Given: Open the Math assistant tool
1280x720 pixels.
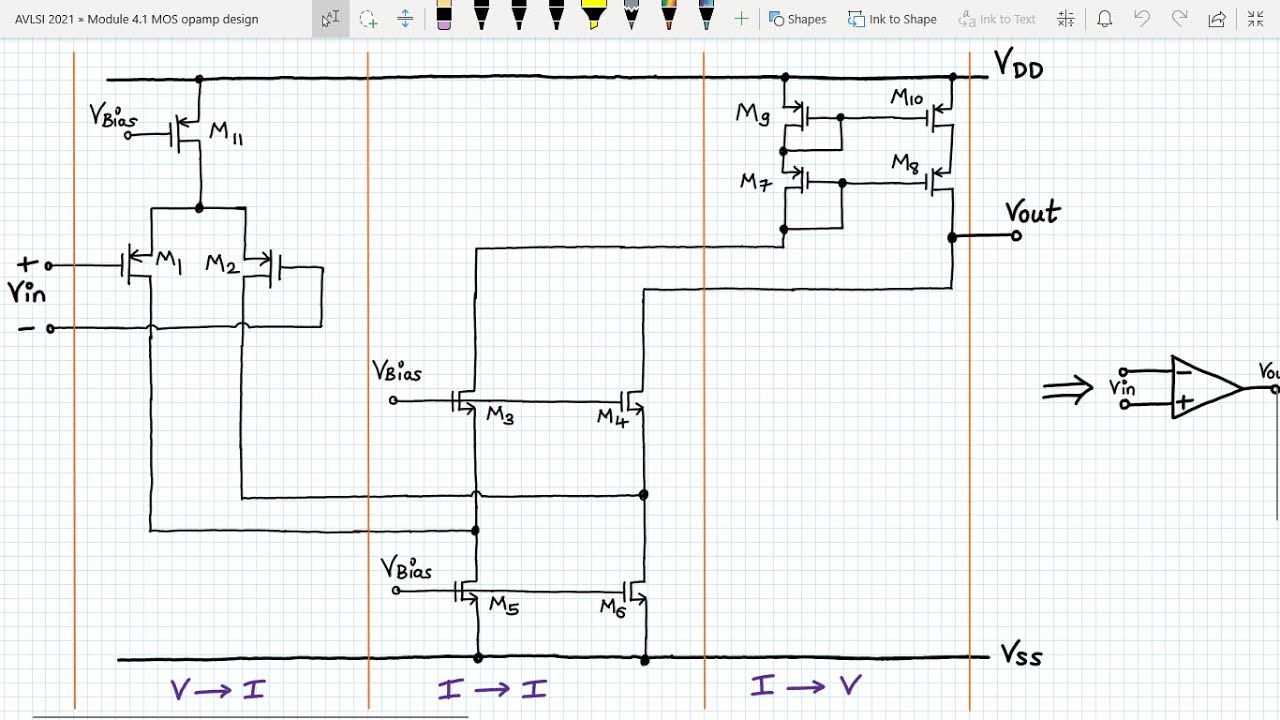Looking at the screenshot, I should click(1066, 19).
